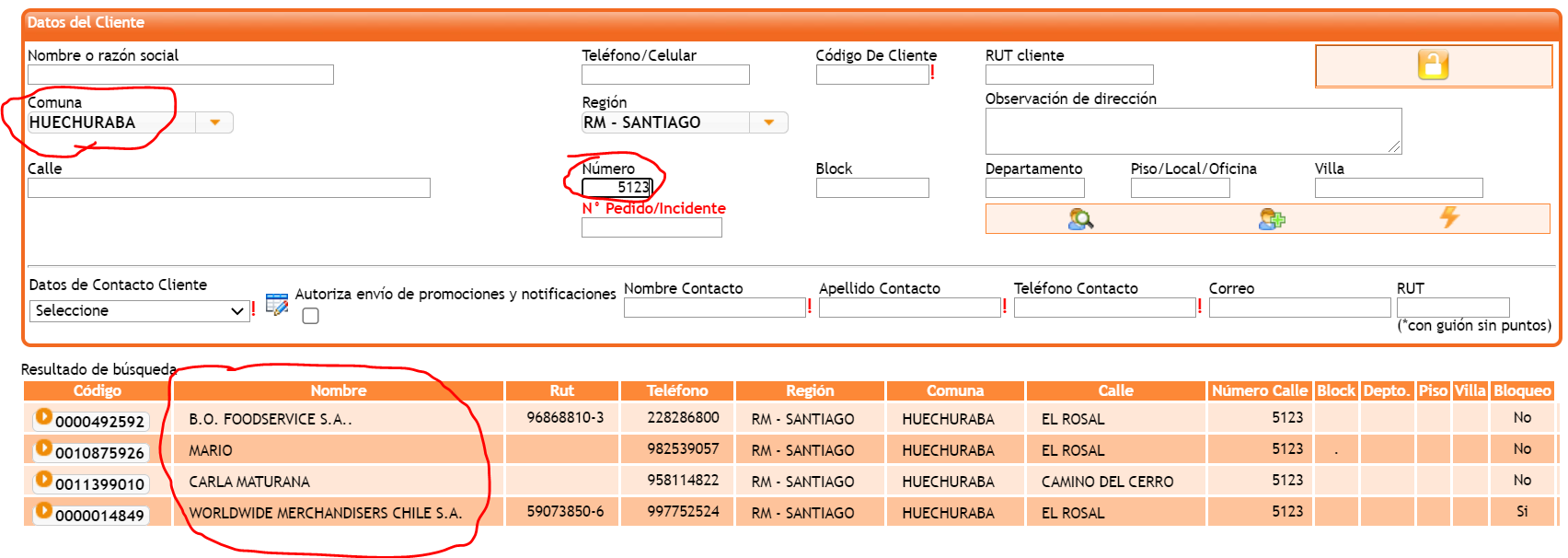Click the Observación de dirección textarea
The width and height of the screenshot is (1568, 558).
(x=1193, y=131)
